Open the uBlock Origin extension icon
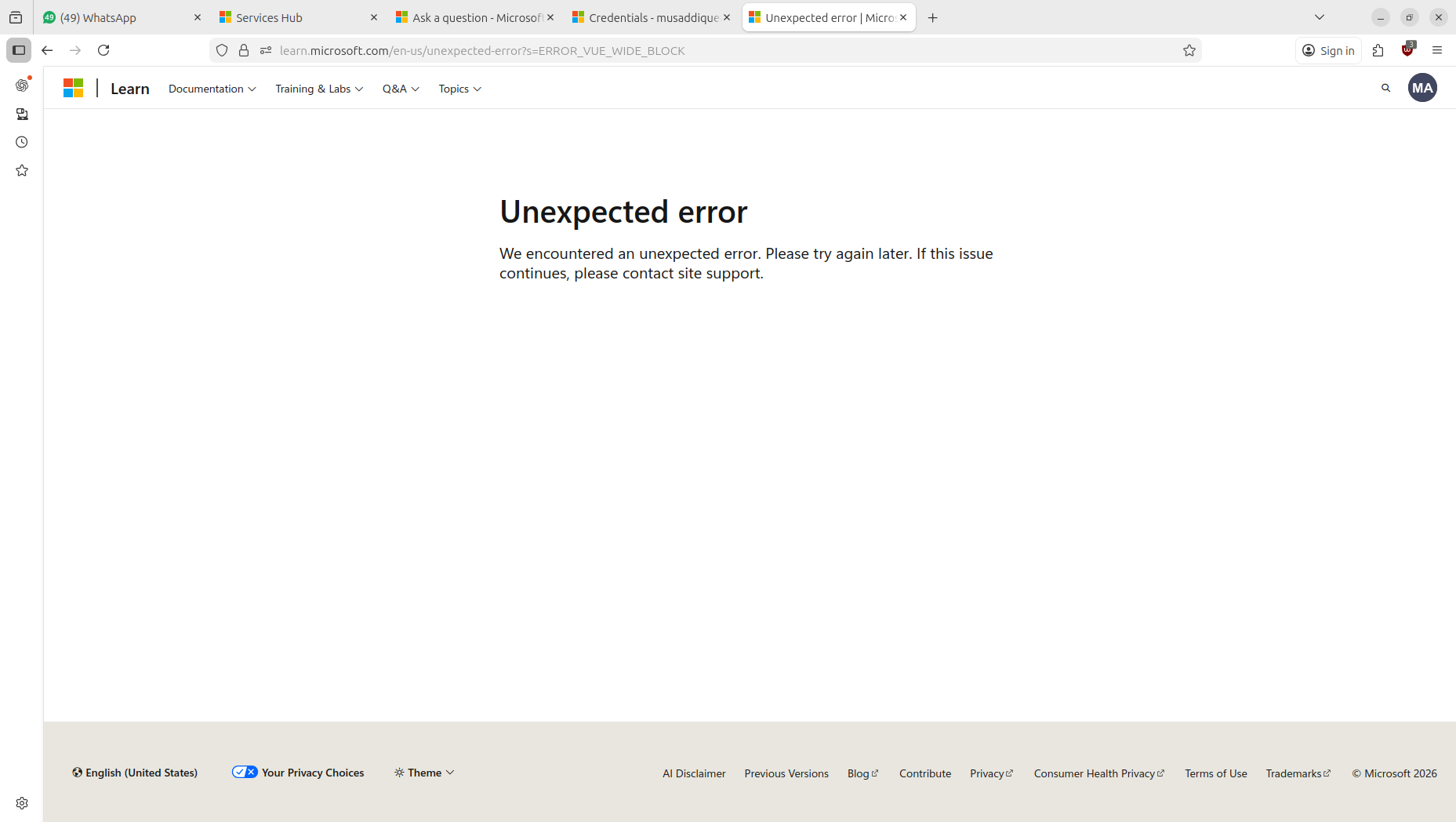 click(x=1408, y=50)
